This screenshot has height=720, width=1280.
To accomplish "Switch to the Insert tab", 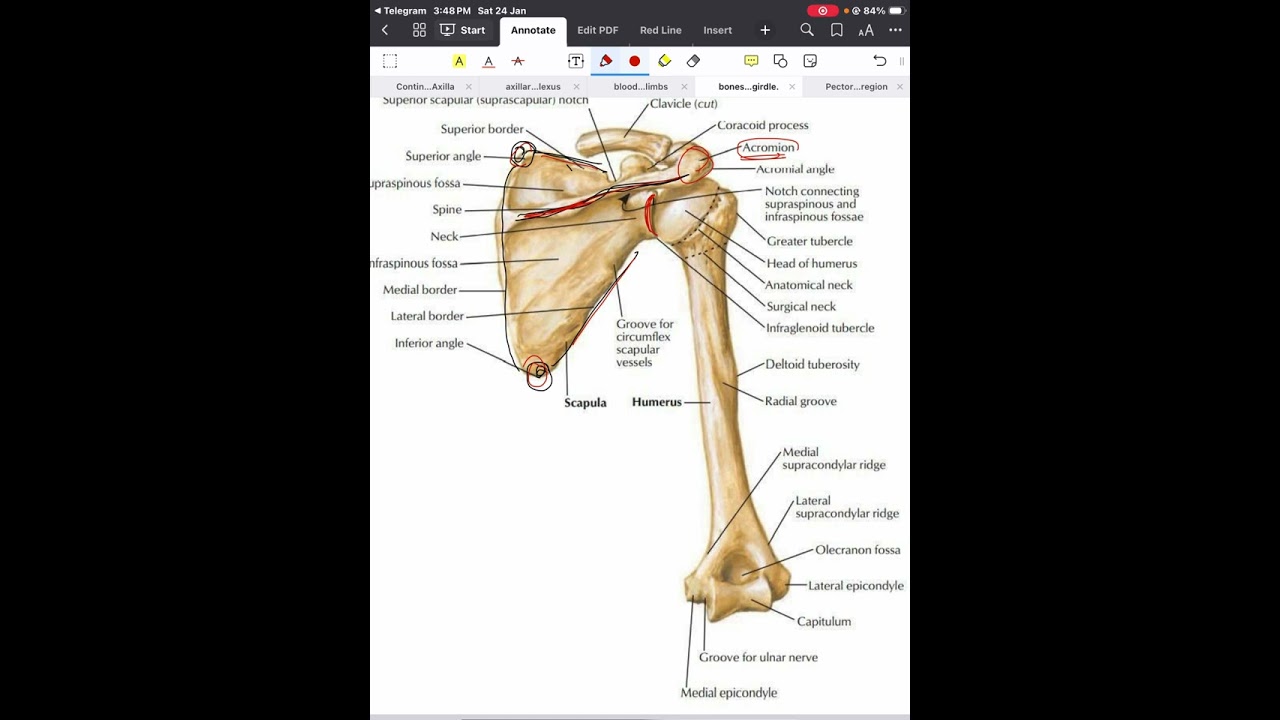I will point(718,30).
